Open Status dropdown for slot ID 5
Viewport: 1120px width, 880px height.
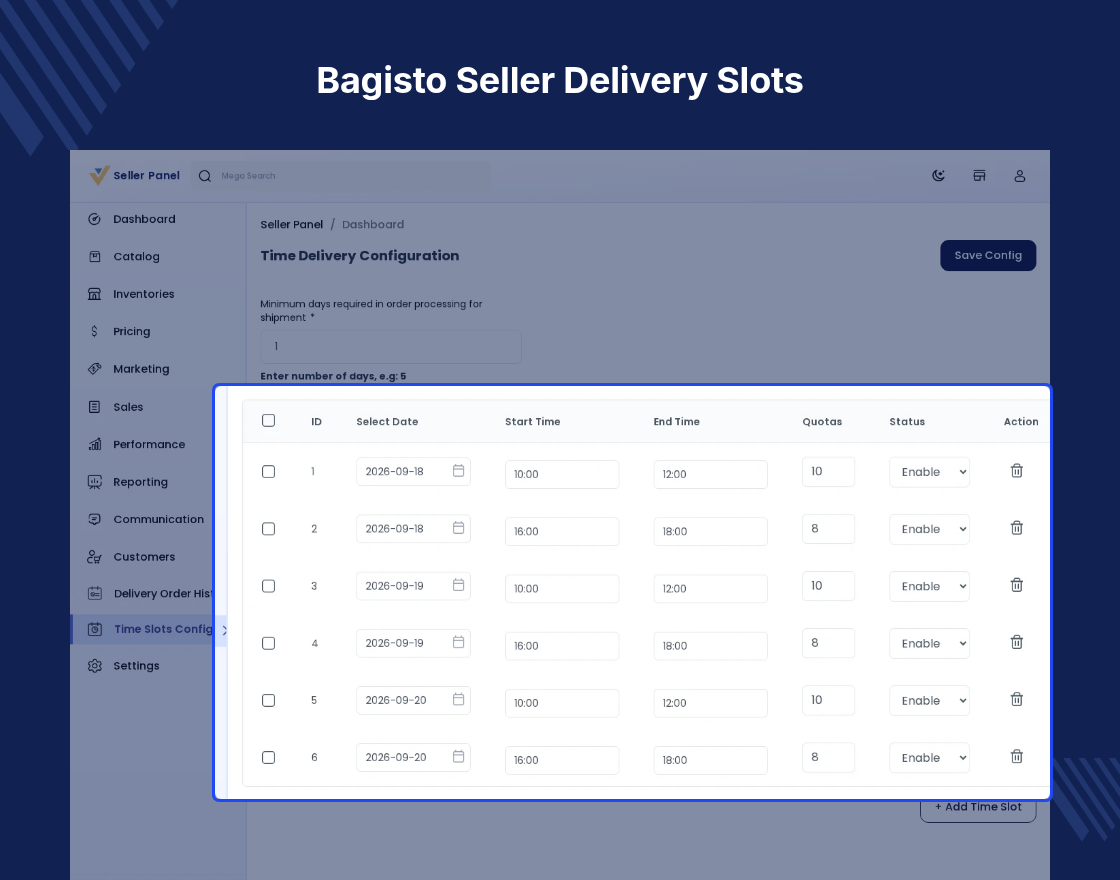929,701
